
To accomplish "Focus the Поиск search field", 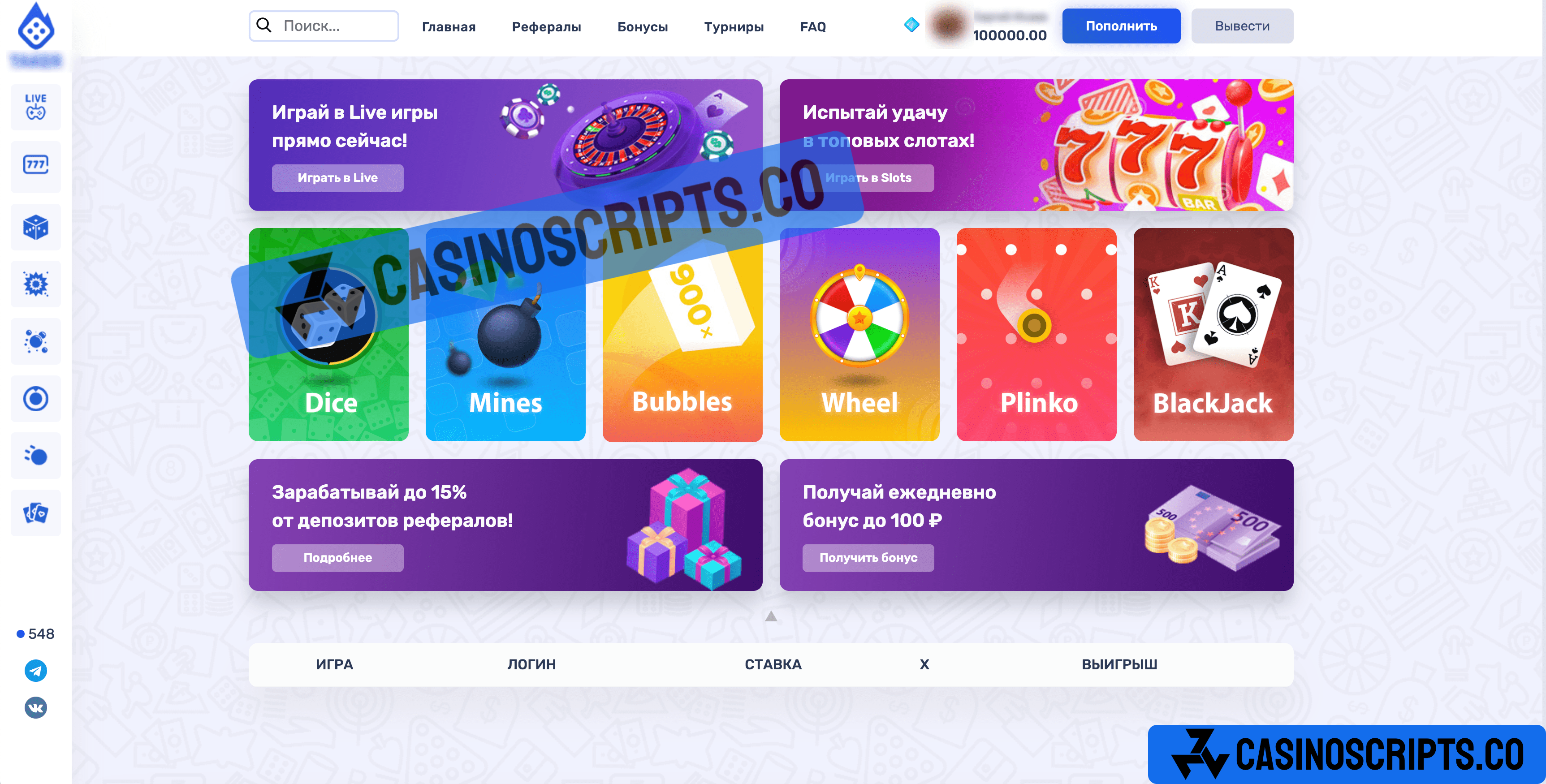I will [324, 26].
